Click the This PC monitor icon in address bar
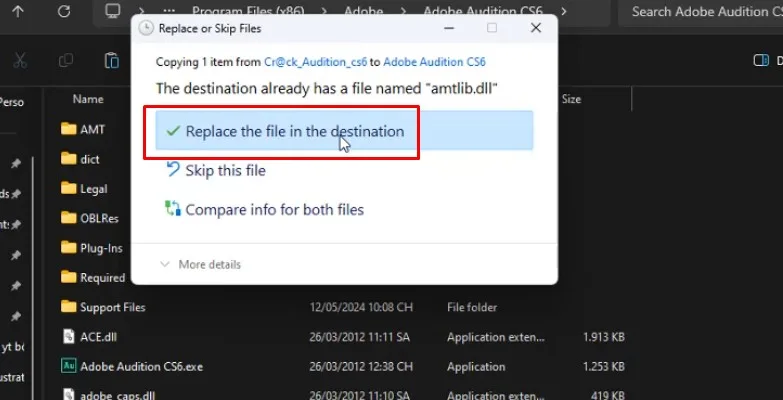Viewport: 783px width, 400px height. pyautogui.click(x=113, y=12)
